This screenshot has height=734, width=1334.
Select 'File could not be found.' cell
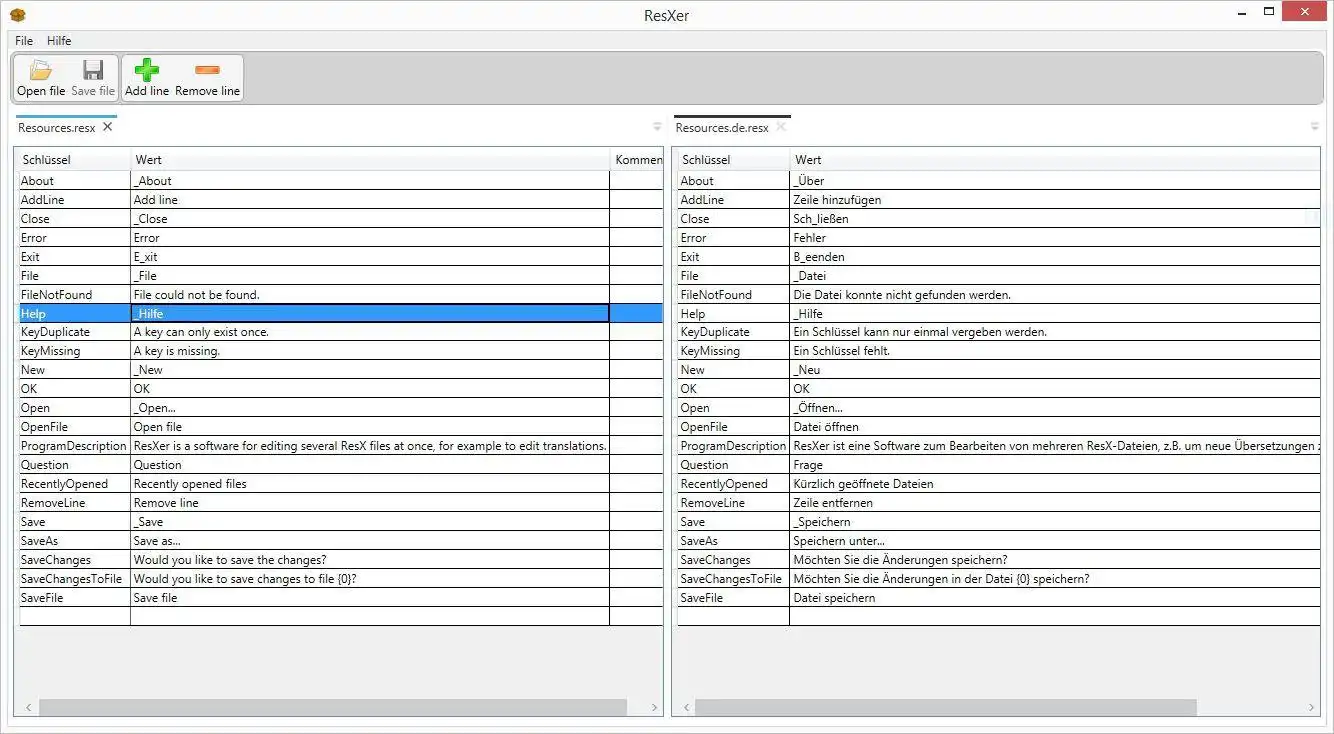(x=370, y=295)
